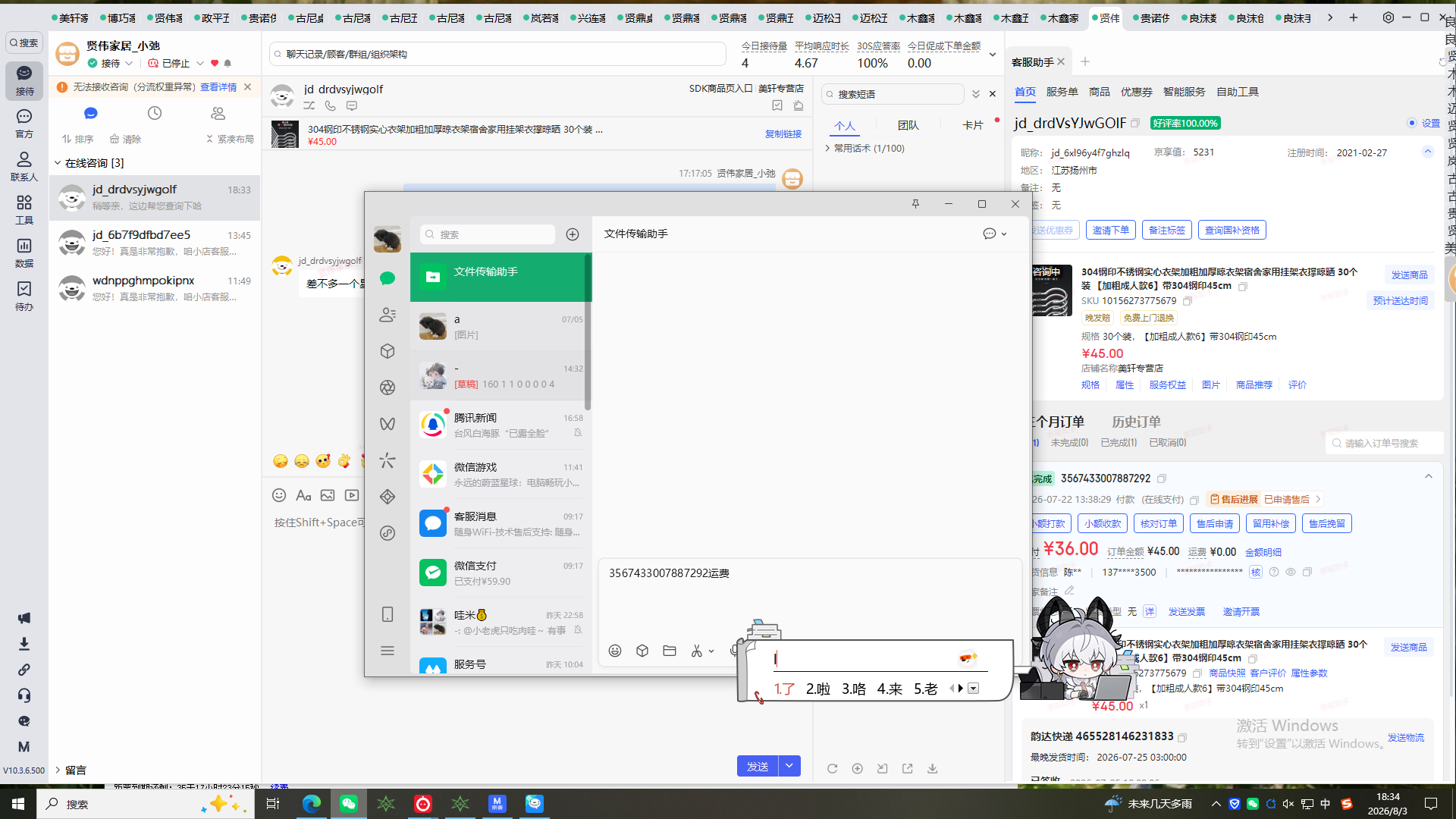Click the history clock icon above chat list
Viewport: 1456px width, 819px height.
click(155, 113)
